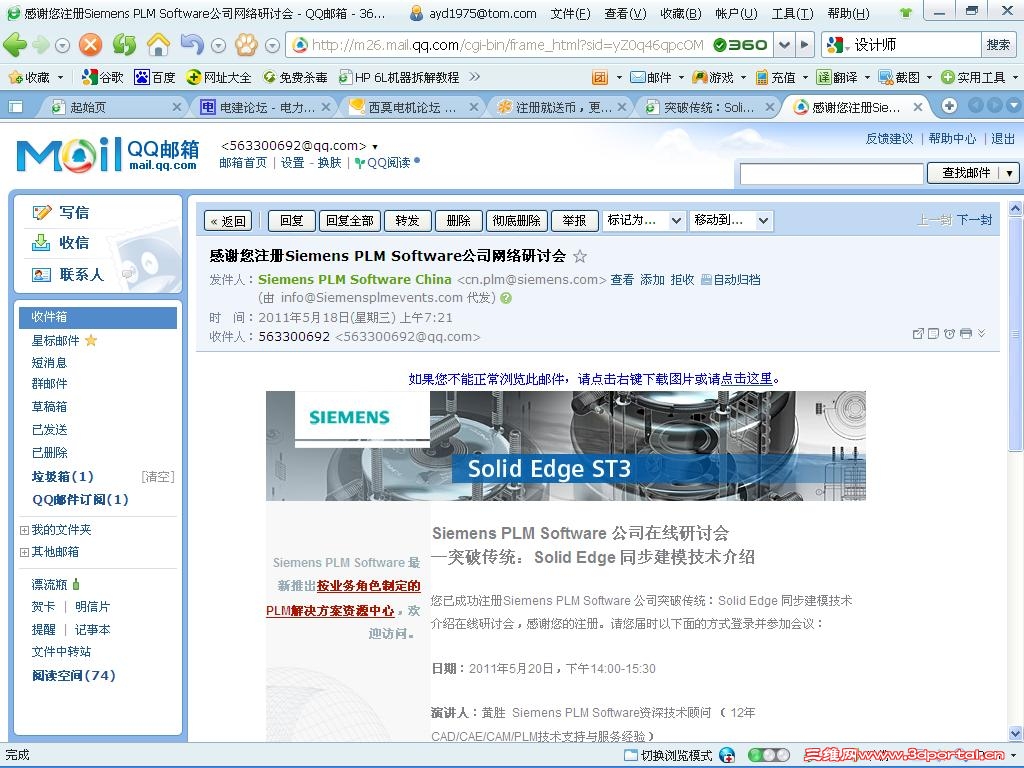
Task: Click the blue undo arrow icon
Action: point(192,45)
